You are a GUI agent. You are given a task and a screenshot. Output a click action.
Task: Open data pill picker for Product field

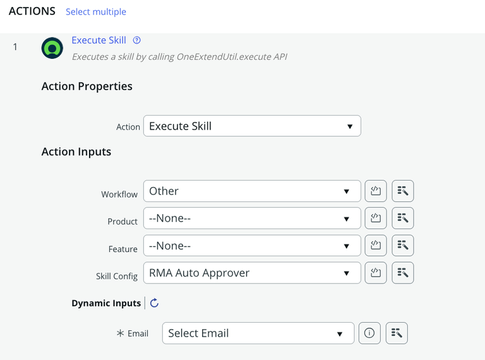click(403, 218)
